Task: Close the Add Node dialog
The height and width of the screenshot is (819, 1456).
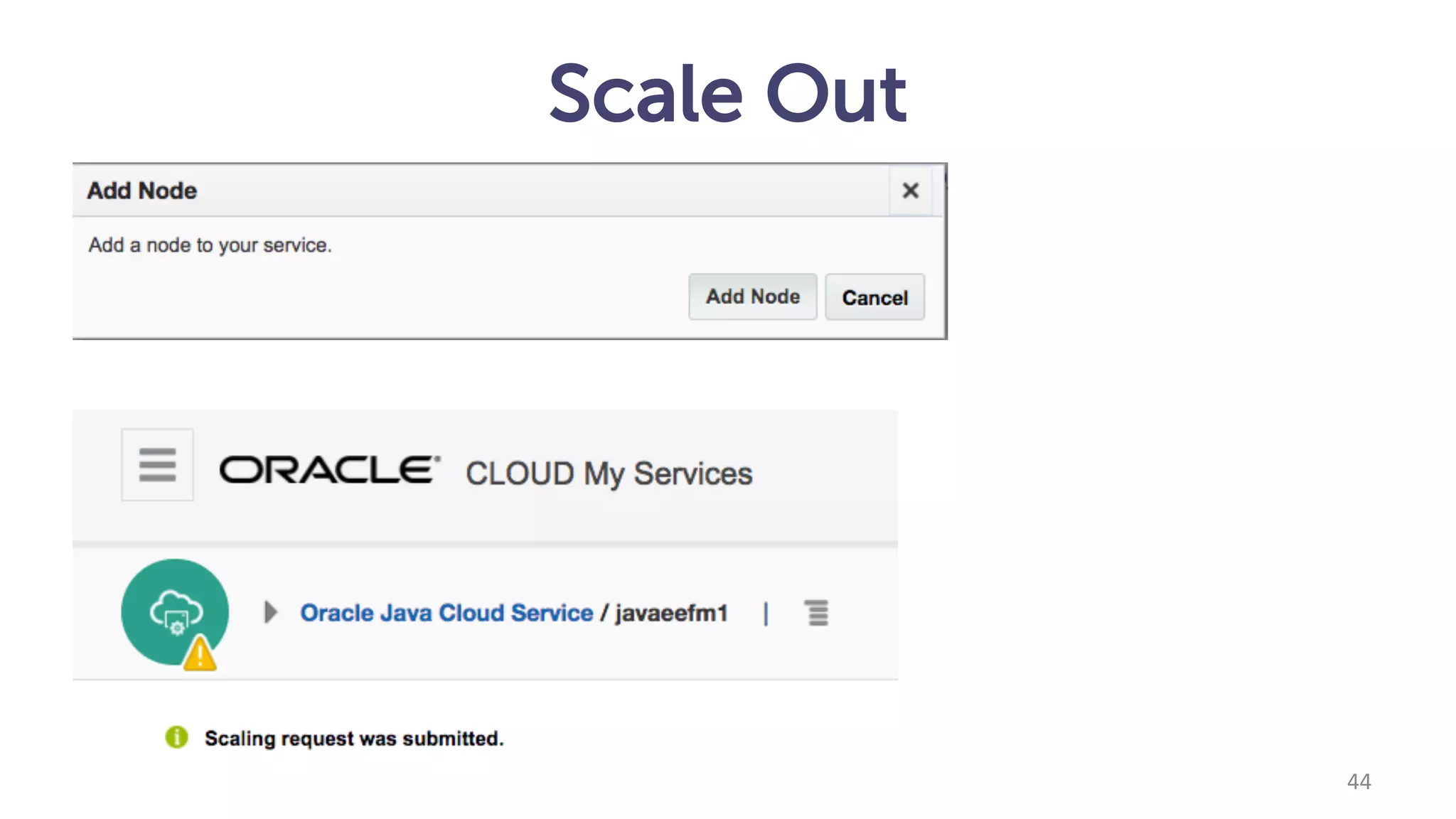Action: pos(910,191)
